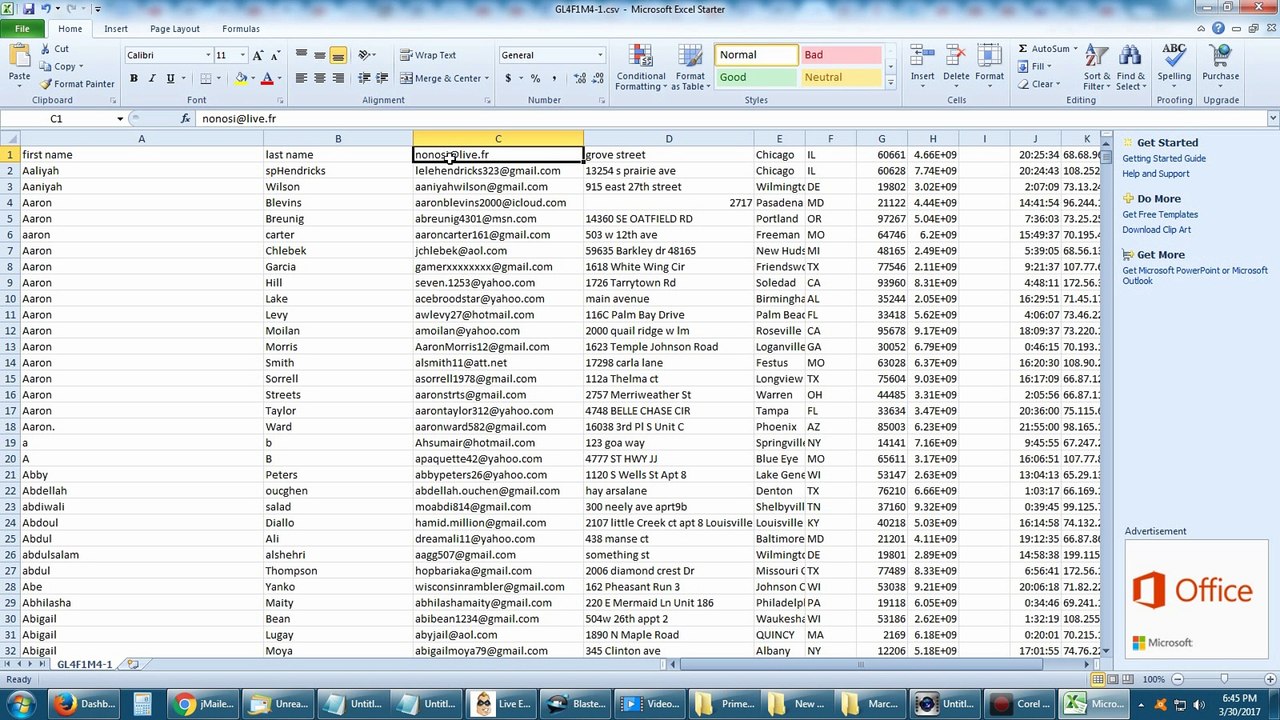1280x720 pixels.
Task: Toggle Wrap Text
Action: pyautogui.click(x=428, y=55)
